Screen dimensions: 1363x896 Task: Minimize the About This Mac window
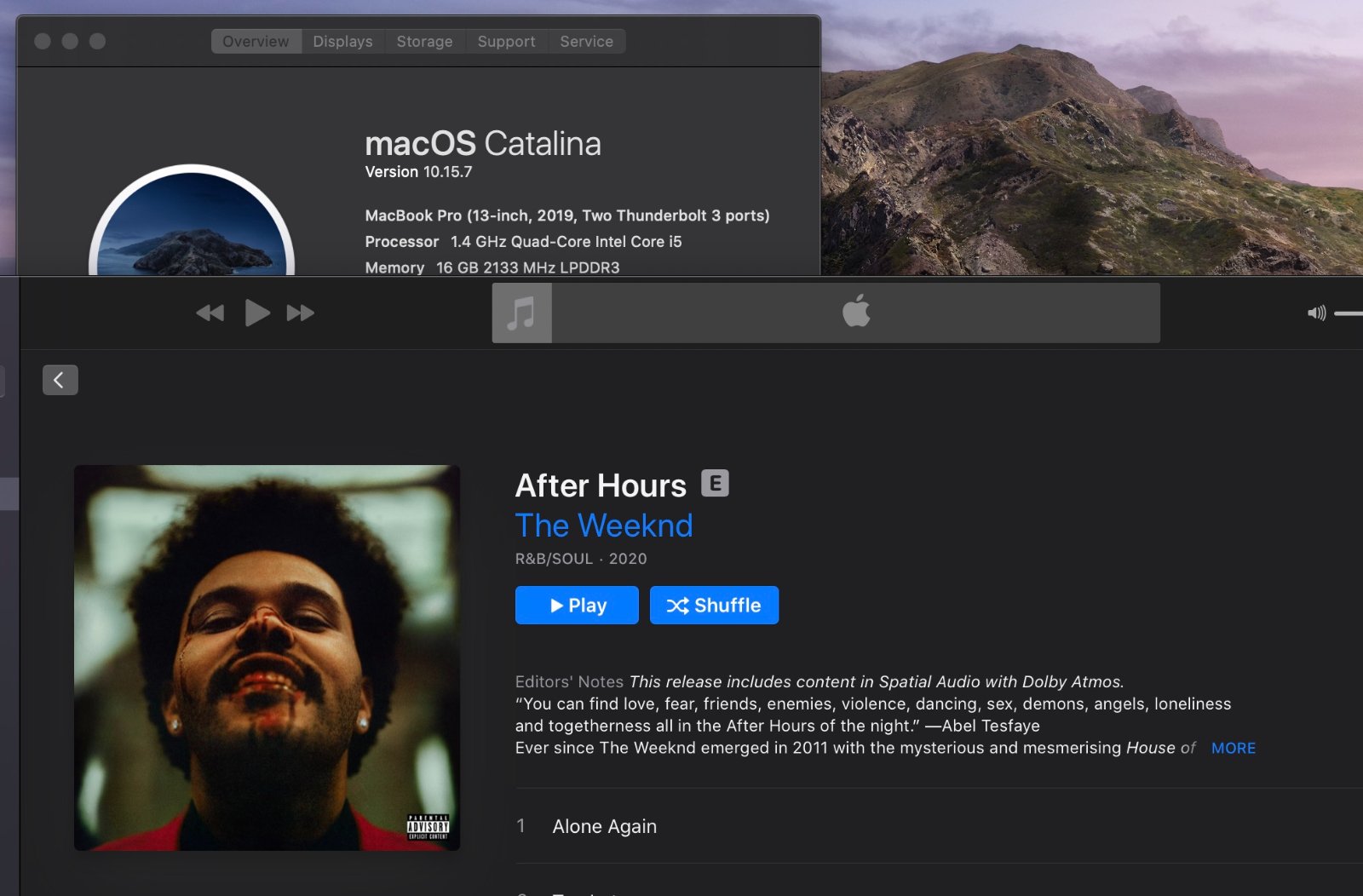(x=70, y=41)
